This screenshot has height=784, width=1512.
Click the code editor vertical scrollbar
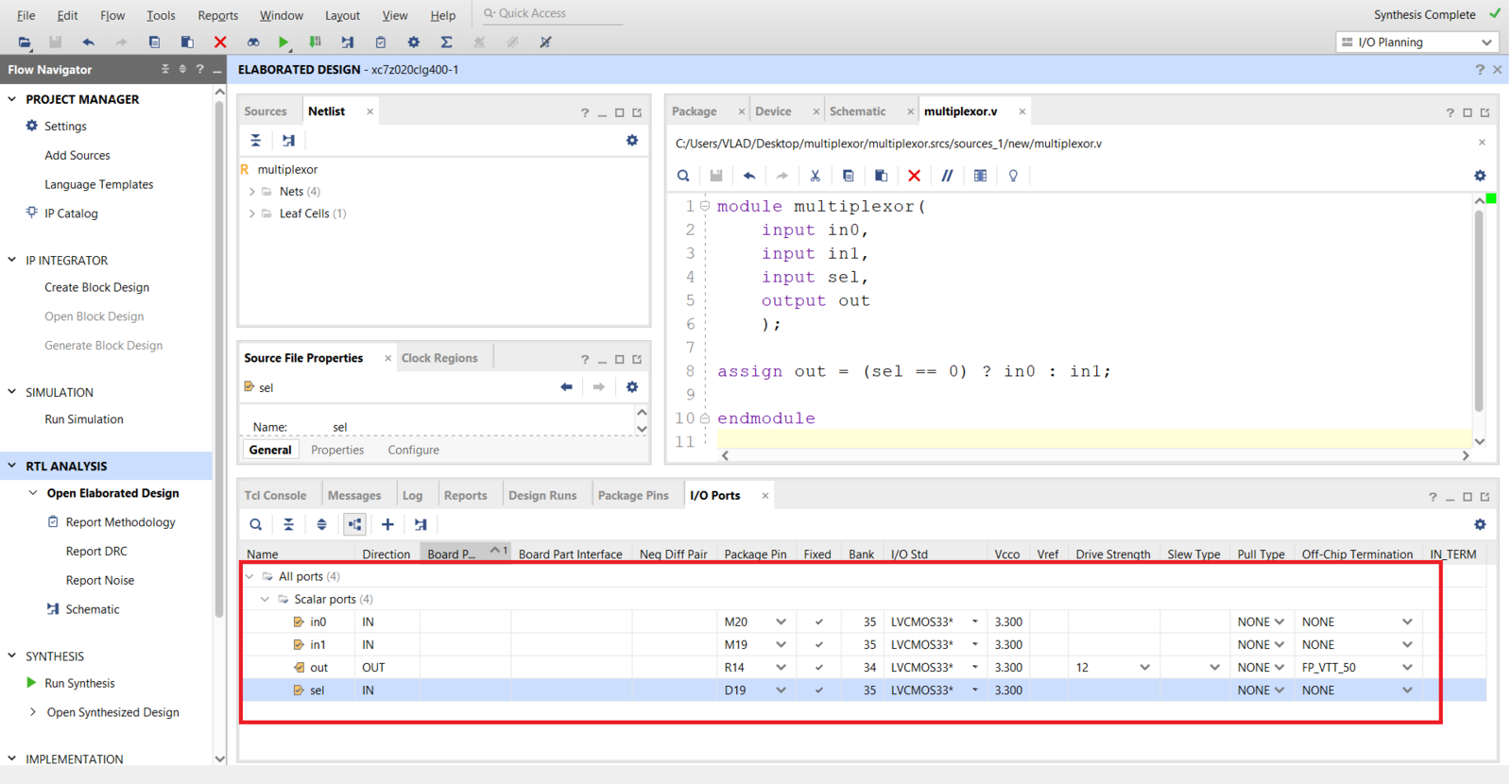[x=1479, y=312]
